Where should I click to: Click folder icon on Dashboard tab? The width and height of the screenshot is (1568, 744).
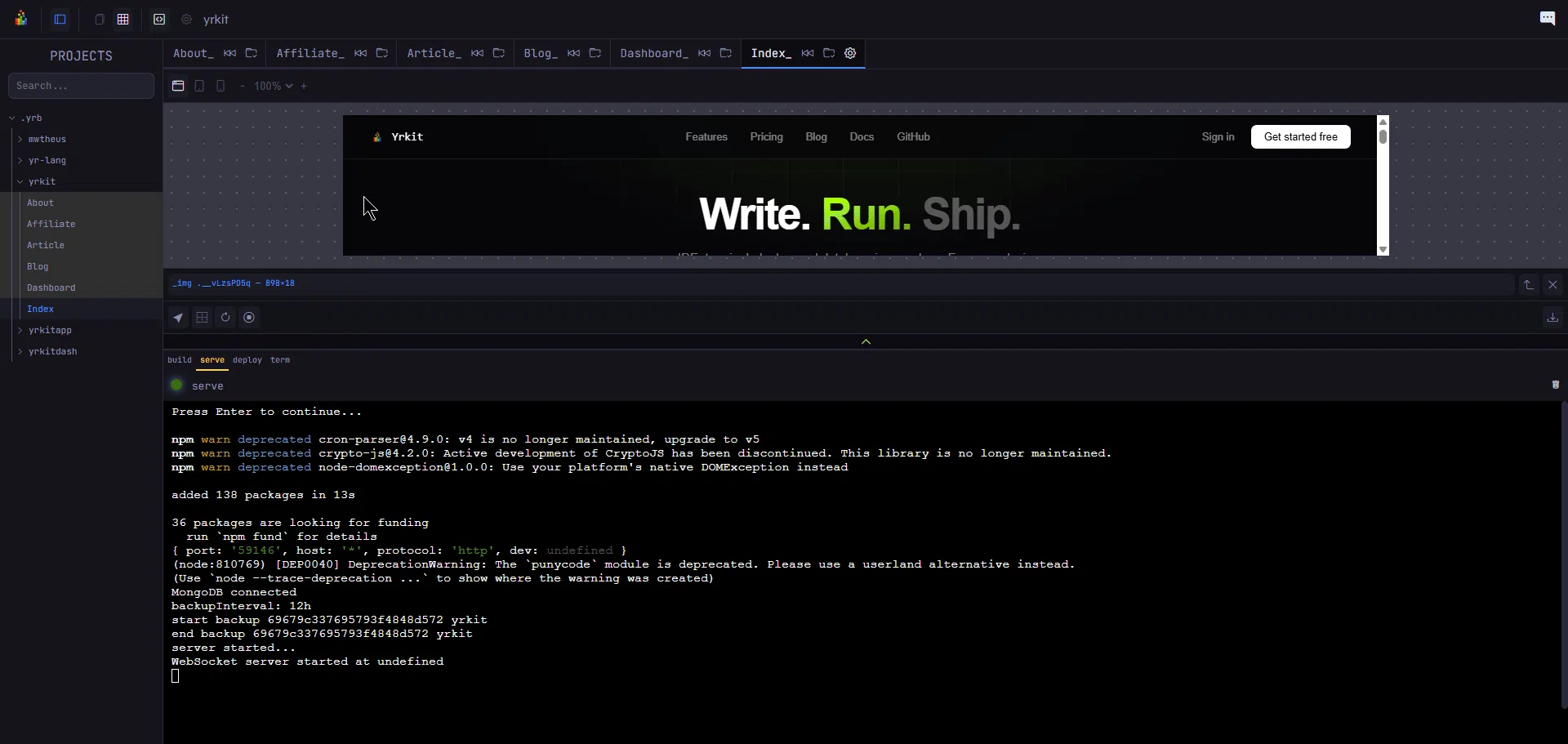pyautogui.click(x=726, y=53)
